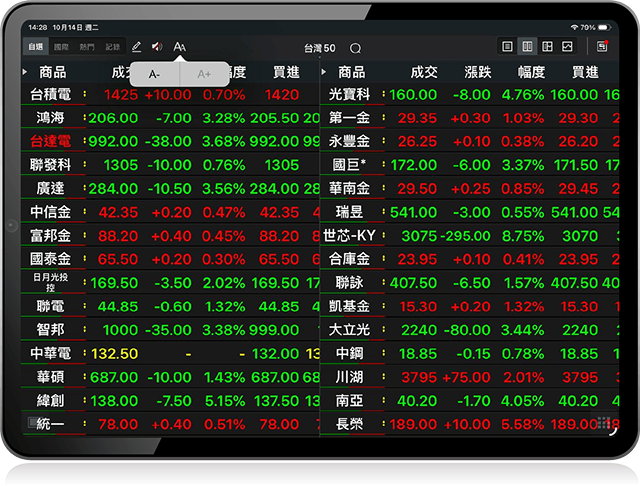Image resolution: width=640 pixels, height=486 pixels.
Task: Open options dots for 聯發科 row
Action: pyautogui.click(x=84, y=164)
